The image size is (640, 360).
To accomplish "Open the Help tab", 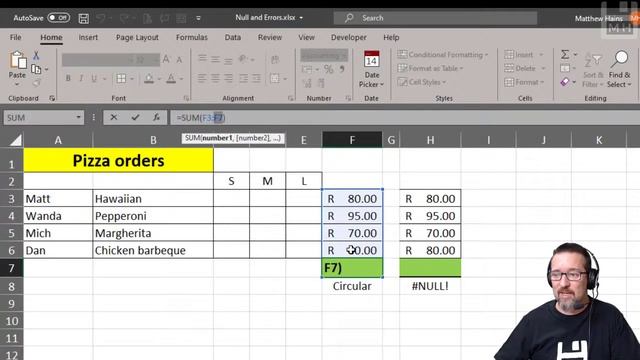I will coord(391,37).
